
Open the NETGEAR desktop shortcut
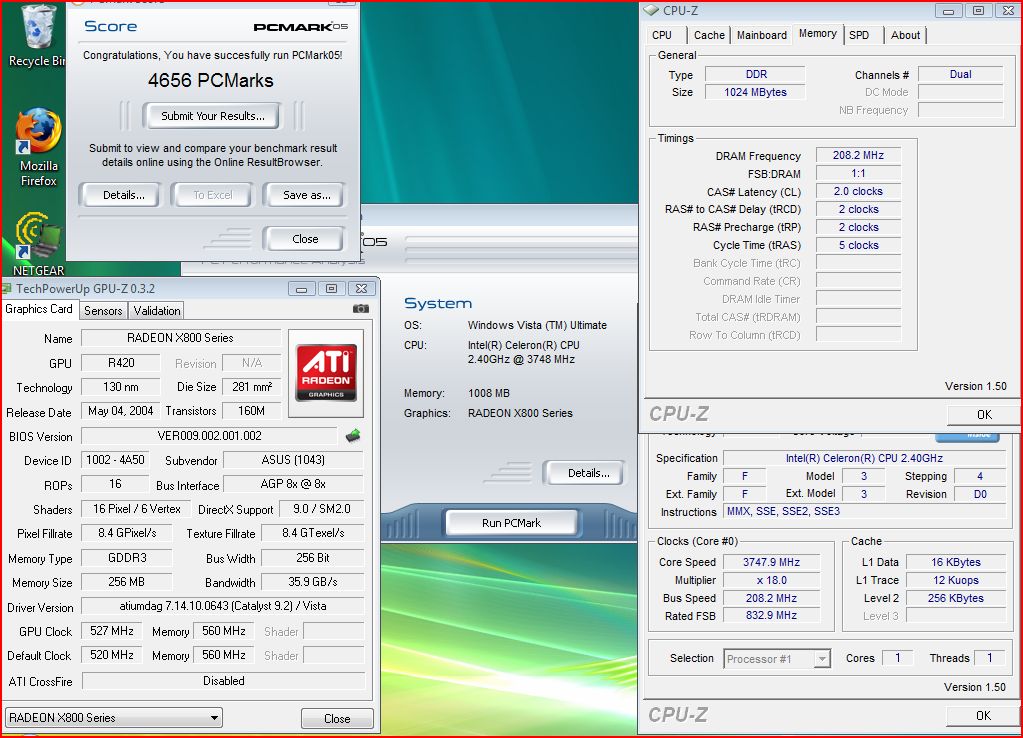click(x=38, y=243)
